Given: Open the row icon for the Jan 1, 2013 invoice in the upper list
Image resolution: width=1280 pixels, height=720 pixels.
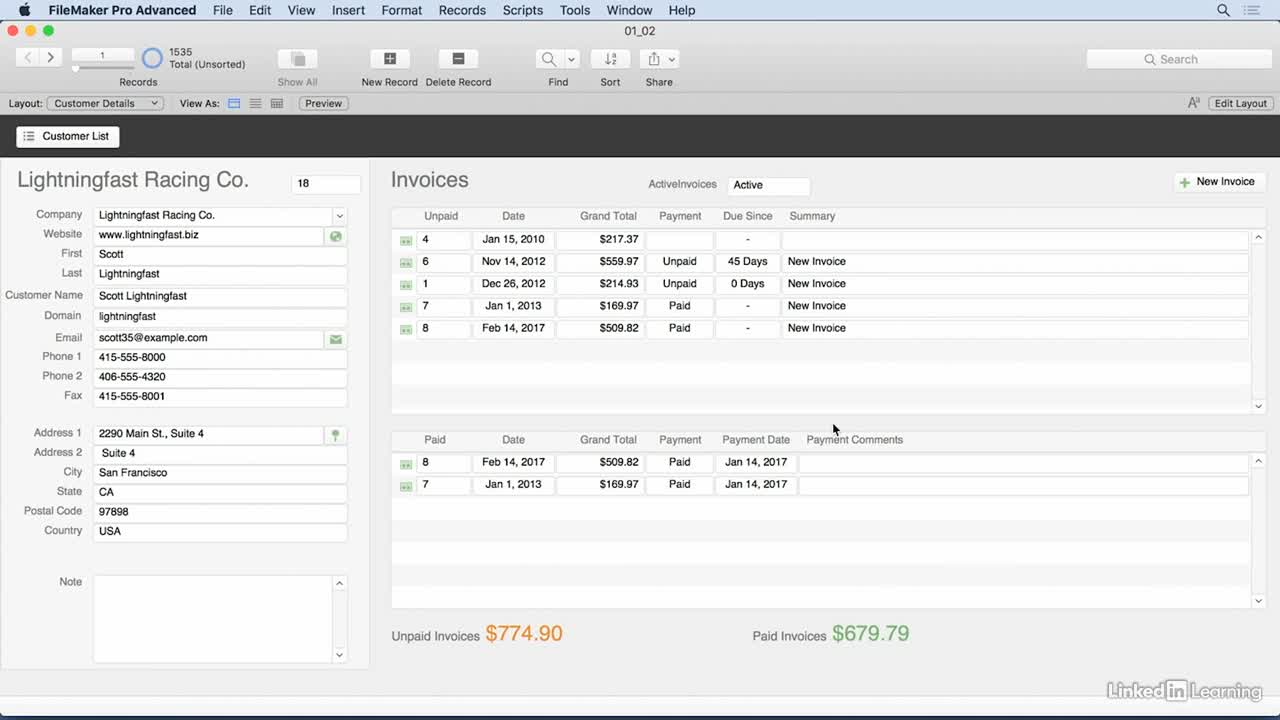Looking at the screenshot, I should tap(406, 307).
